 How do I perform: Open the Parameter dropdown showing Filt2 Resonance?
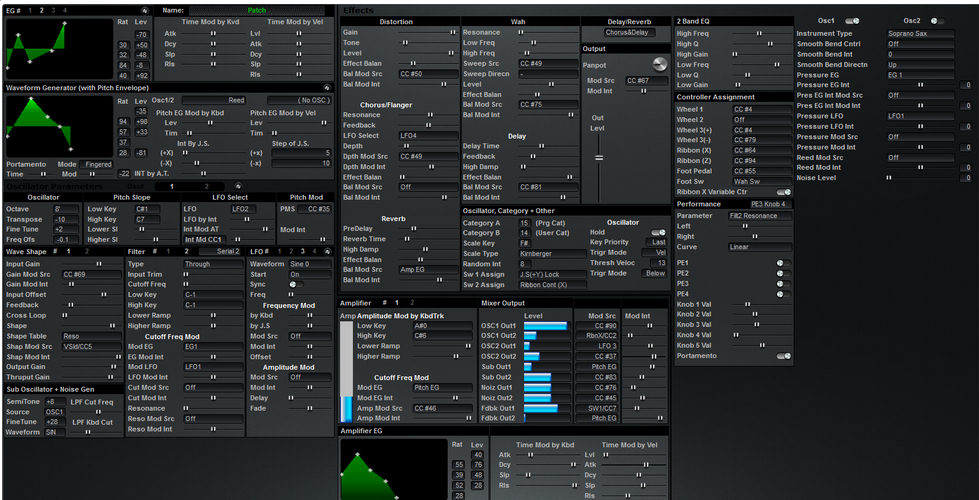760,215
